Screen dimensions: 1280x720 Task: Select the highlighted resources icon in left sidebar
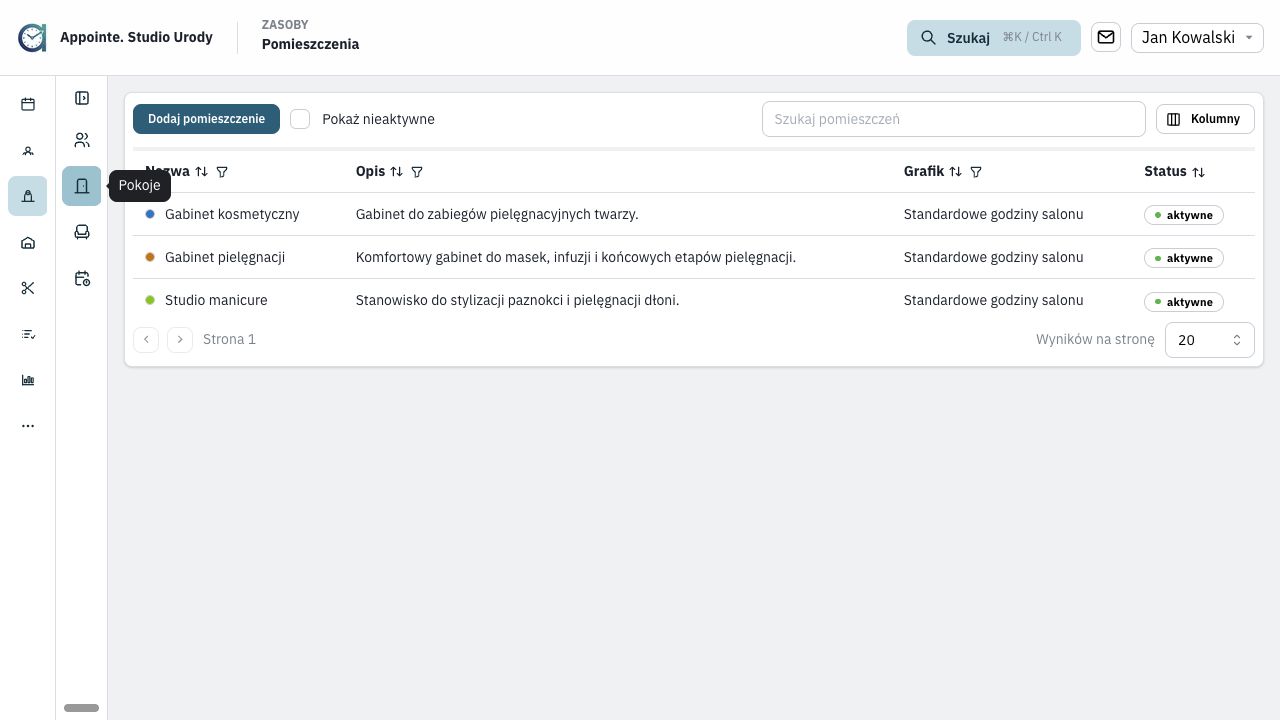click(x=28, y=196)
